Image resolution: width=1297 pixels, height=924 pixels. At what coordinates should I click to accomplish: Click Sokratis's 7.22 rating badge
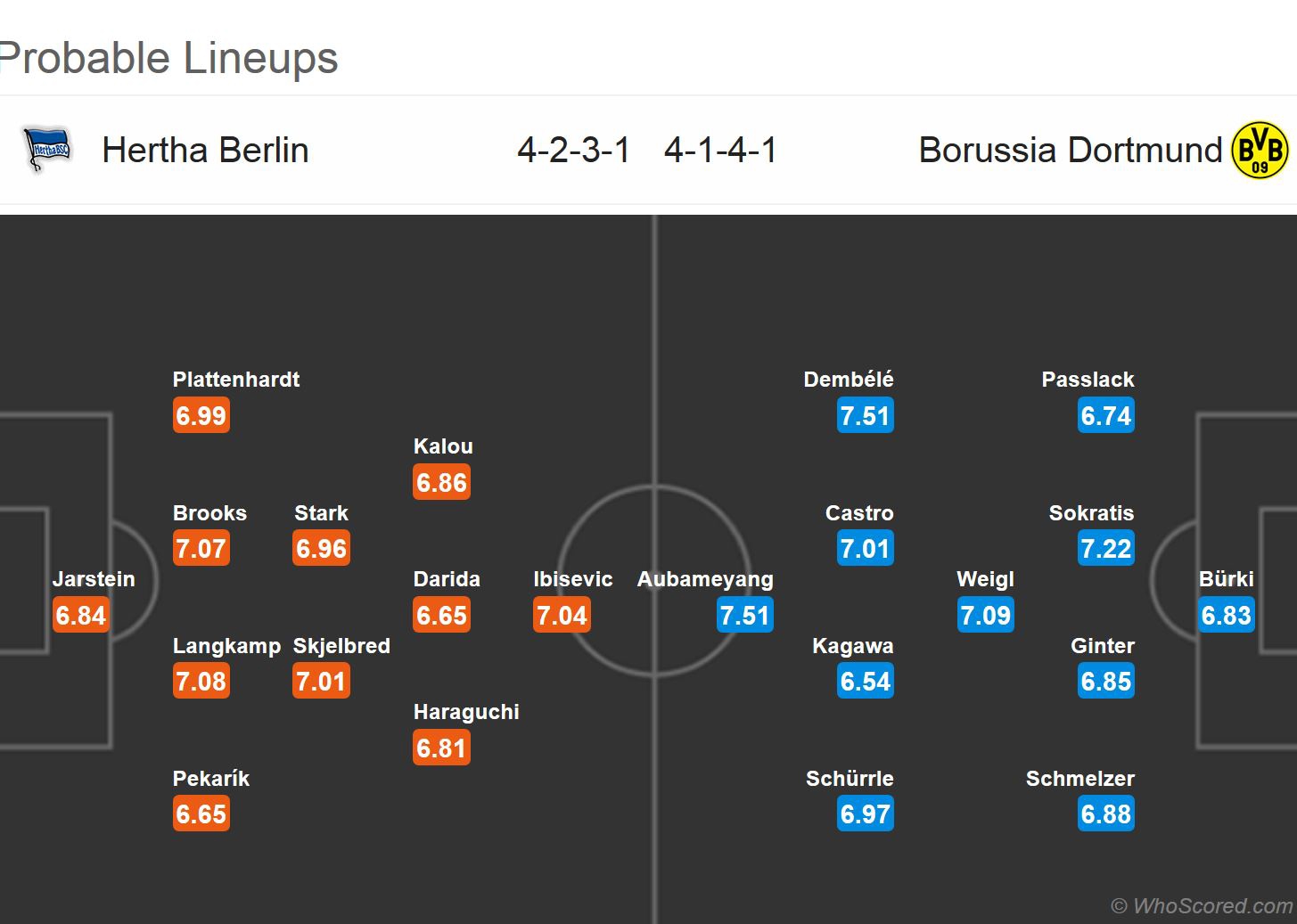coord(1105,549)
